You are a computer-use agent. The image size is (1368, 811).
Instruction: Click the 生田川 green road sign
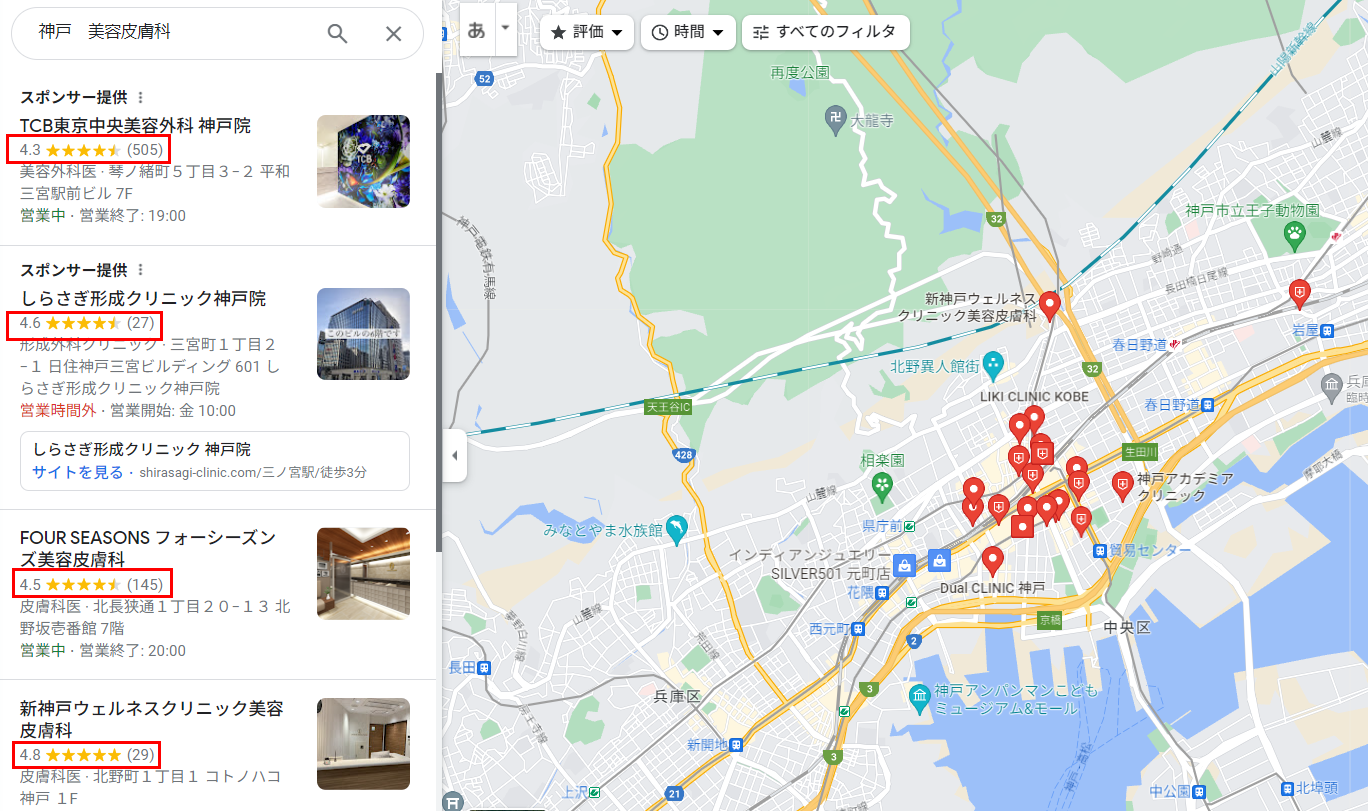tap(1140, 451)
